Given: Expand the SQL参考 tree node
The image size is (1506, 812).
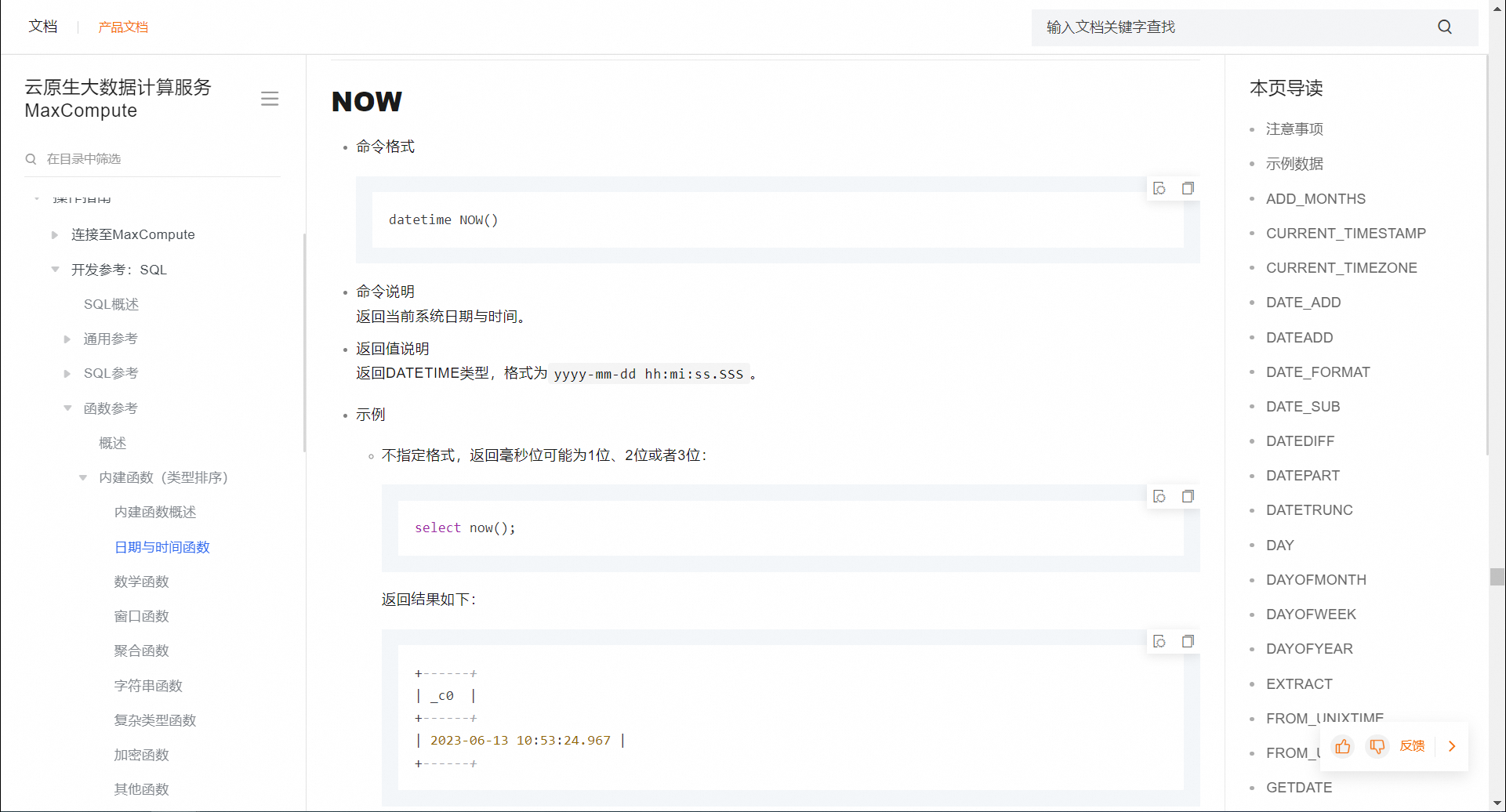Looking at the screenshot, I should pos(67,374).
